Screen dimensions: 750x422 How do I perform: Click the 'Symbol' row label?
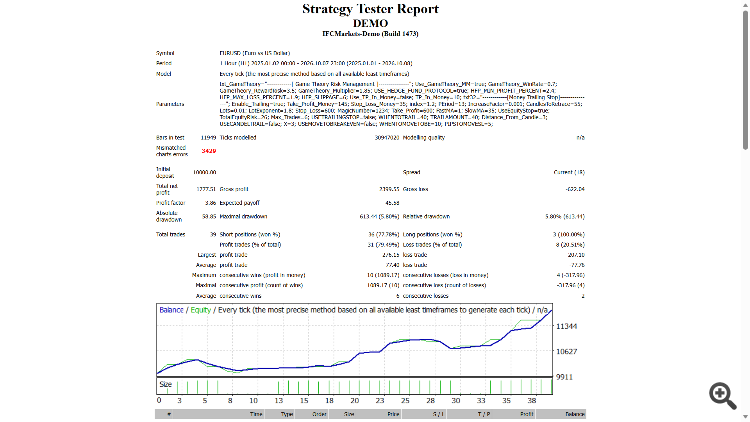click(165, 53)
